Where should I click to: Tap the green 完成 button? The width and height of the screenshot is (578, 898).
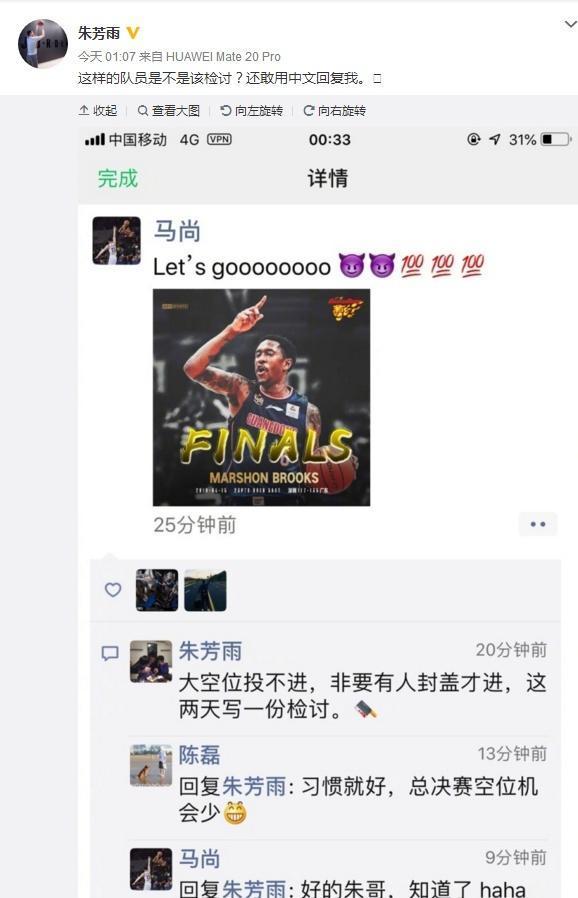point(117,179)
